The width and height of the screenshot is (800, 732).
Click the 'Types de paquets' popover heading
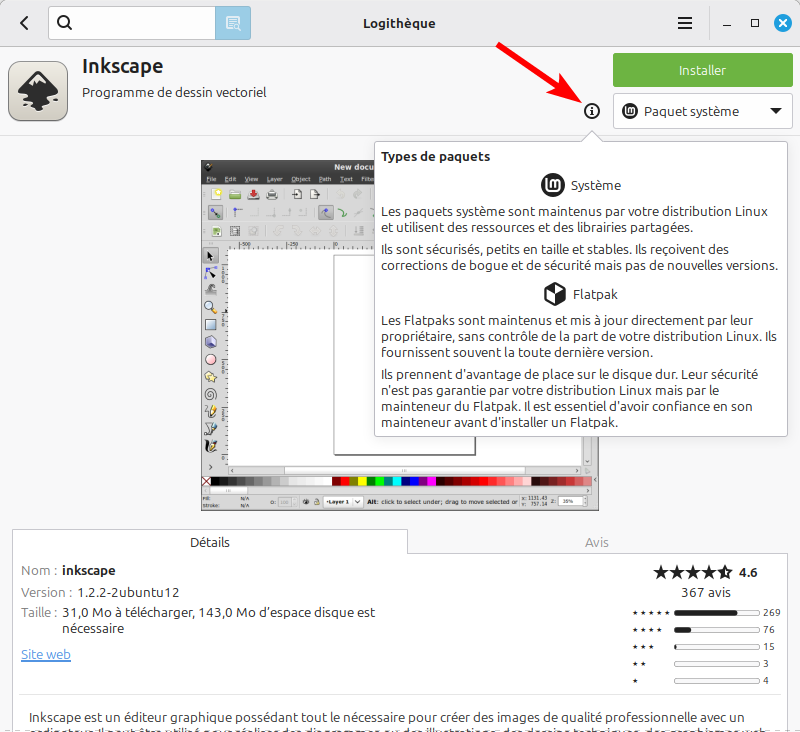(x=435, y=156)
